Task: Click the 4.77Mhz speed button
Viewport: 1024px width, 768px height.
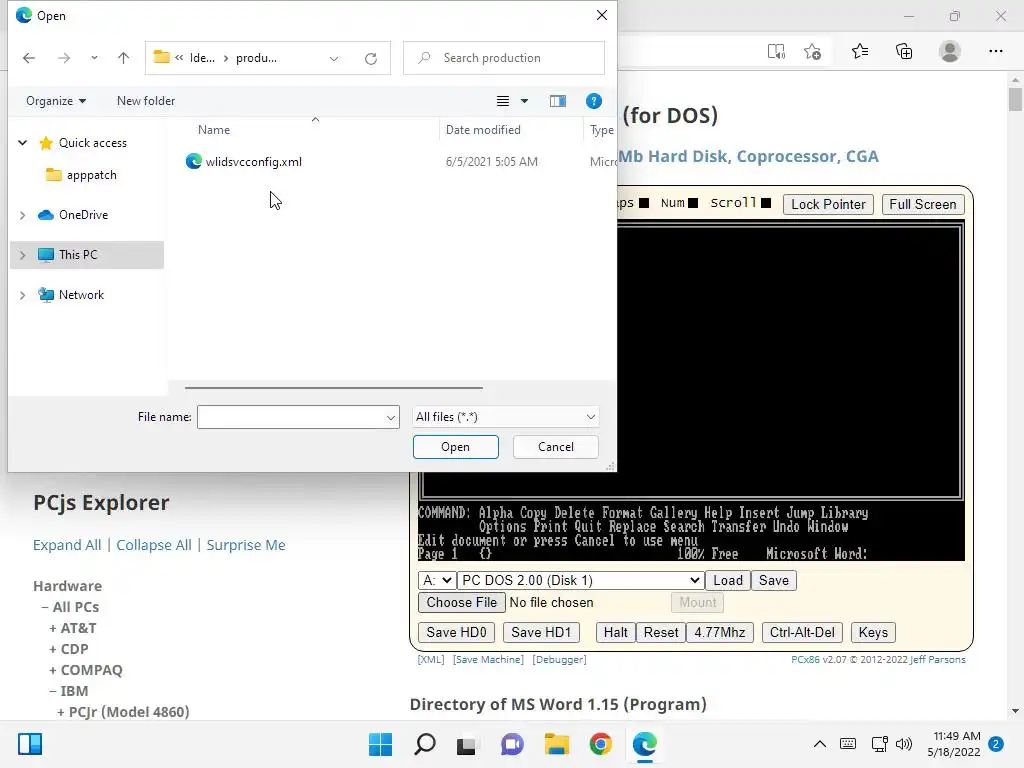Action: coord(720,632)
